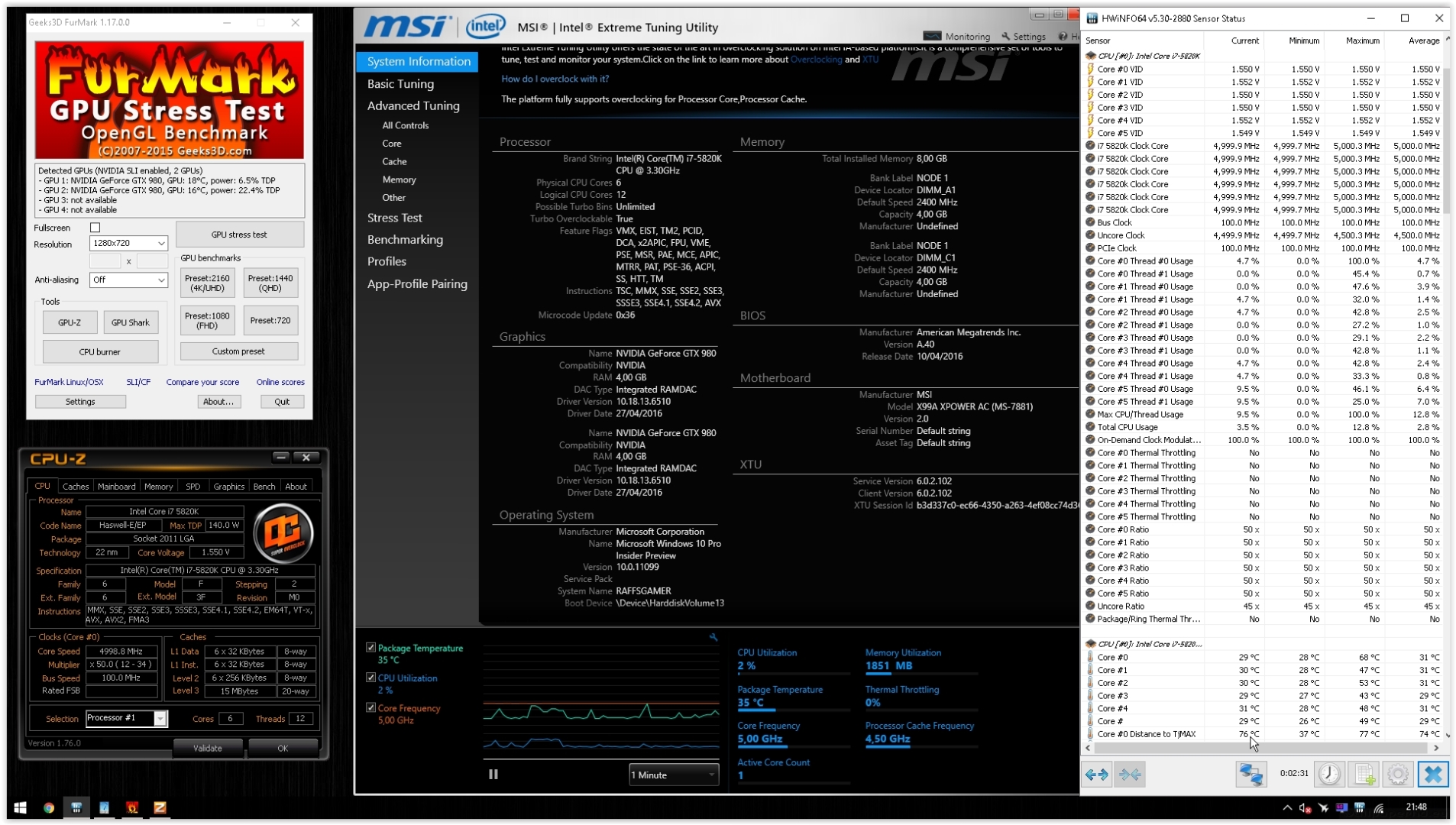Toggle FurMark Fullscreen checkbox

[95, 228]
